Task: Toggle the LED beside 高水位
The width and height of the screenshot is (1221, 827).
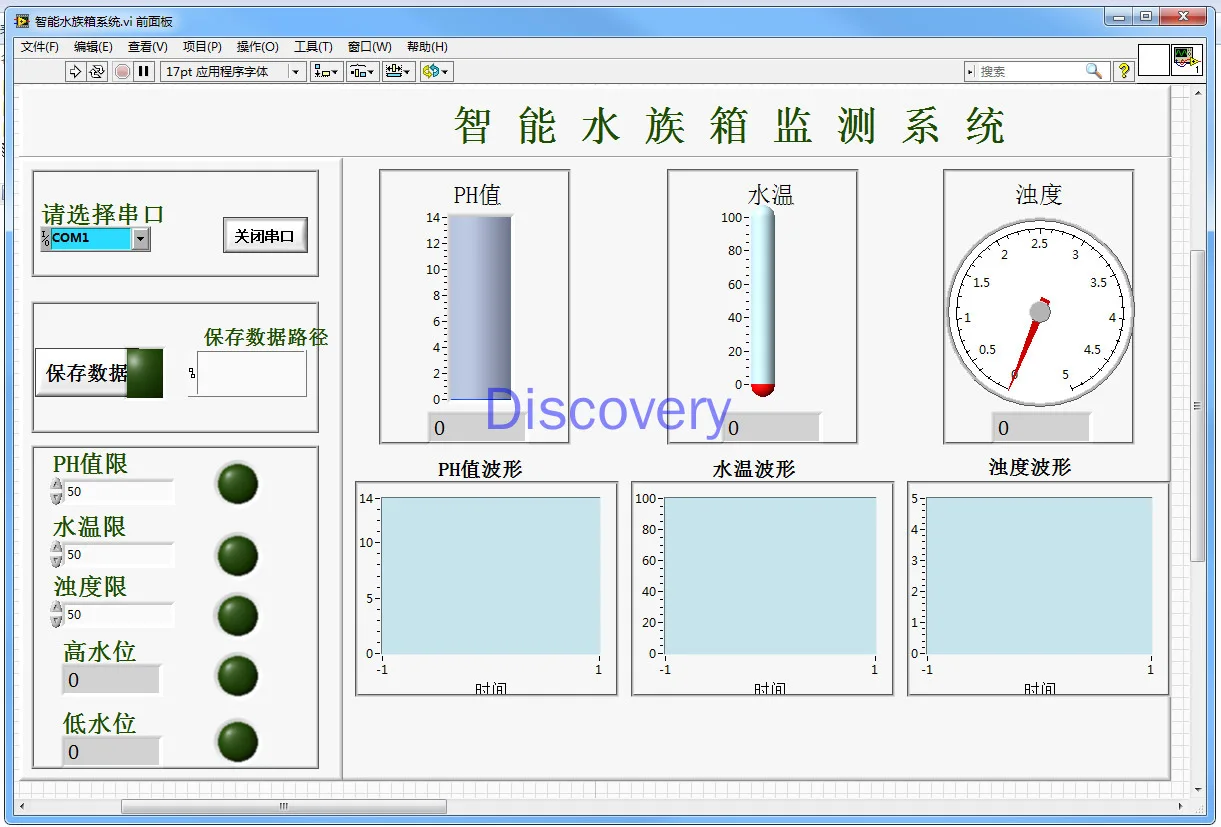Action: coord(237,676)
